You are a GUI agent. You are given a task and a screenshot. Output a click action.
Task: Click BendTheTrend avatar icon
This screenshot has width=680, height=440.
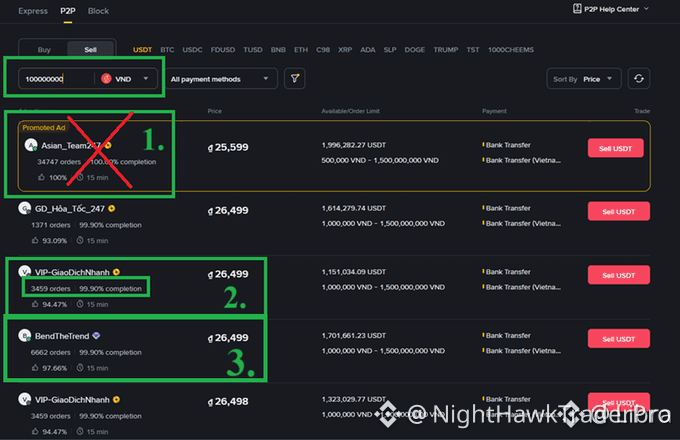pyautogui.click(x=25, y=336)
